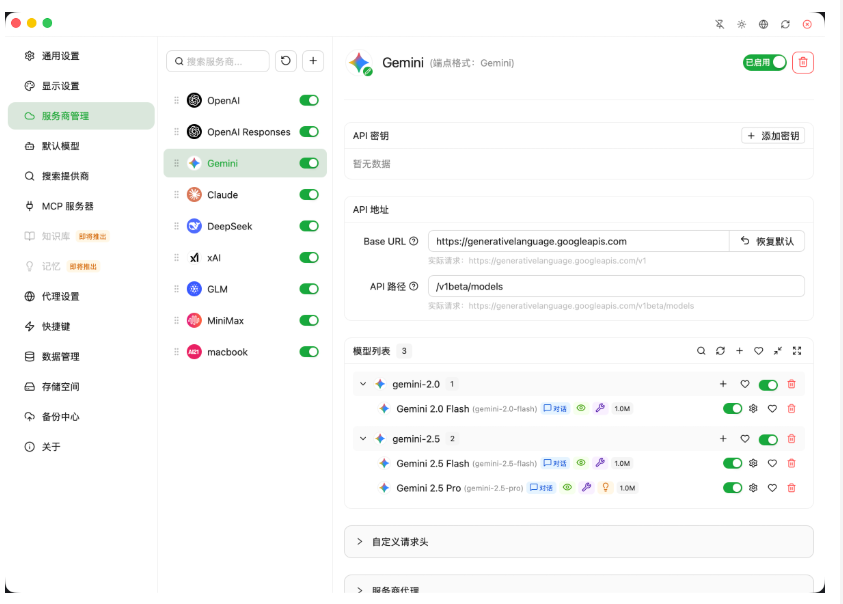Open language globe icon in title bar

pos(763,24)
